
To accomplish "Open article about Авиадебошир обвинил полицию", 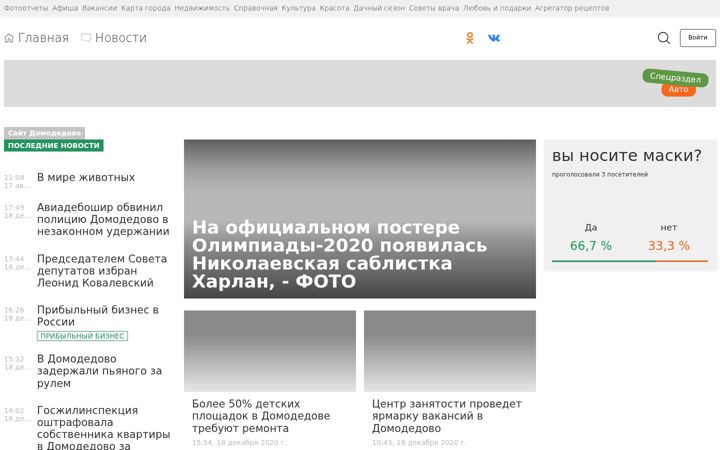I will point(103,219).
